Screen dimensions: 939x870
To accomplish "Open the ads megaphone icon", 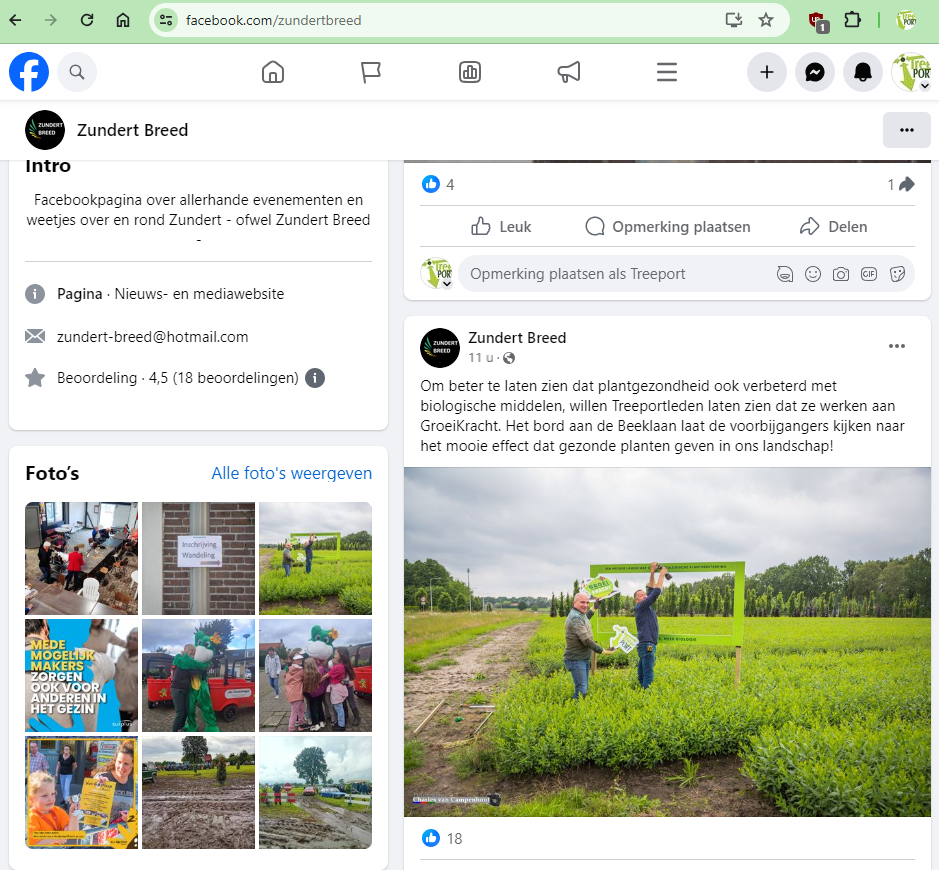I will (x=568, y=72).
